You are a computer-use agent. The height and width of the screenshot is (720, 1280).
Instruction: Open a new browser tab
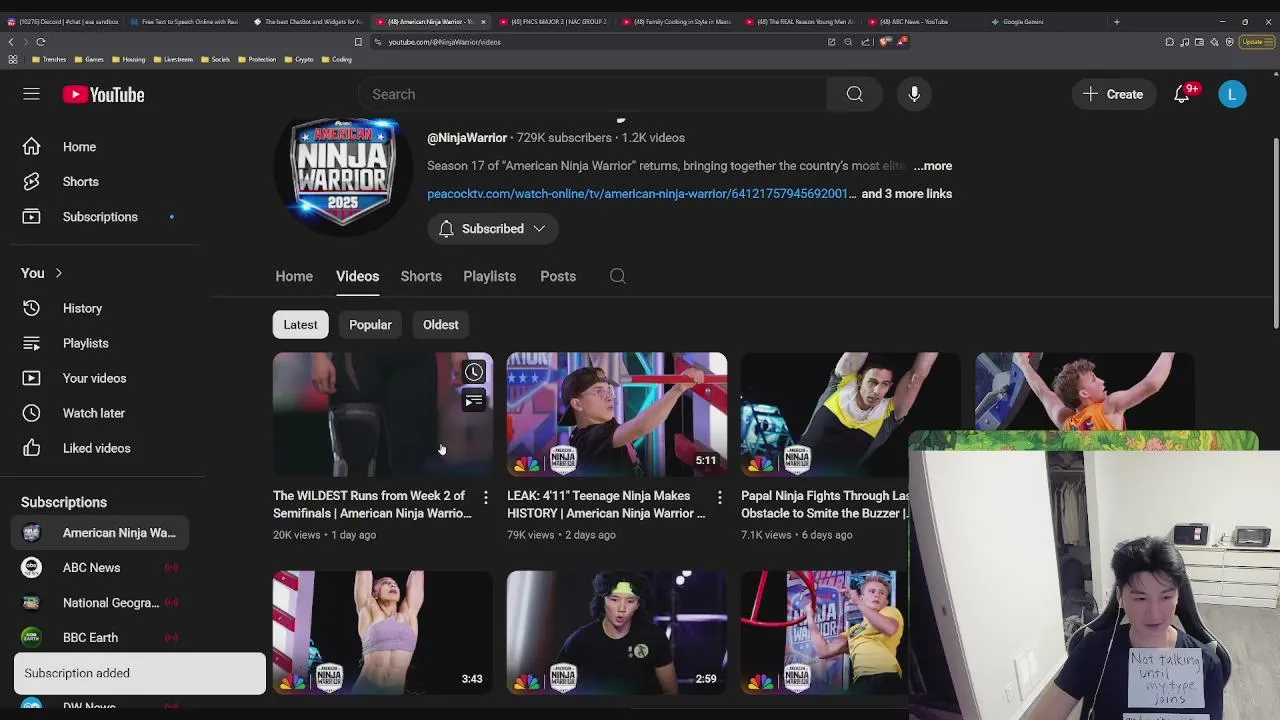point(1116,21)
